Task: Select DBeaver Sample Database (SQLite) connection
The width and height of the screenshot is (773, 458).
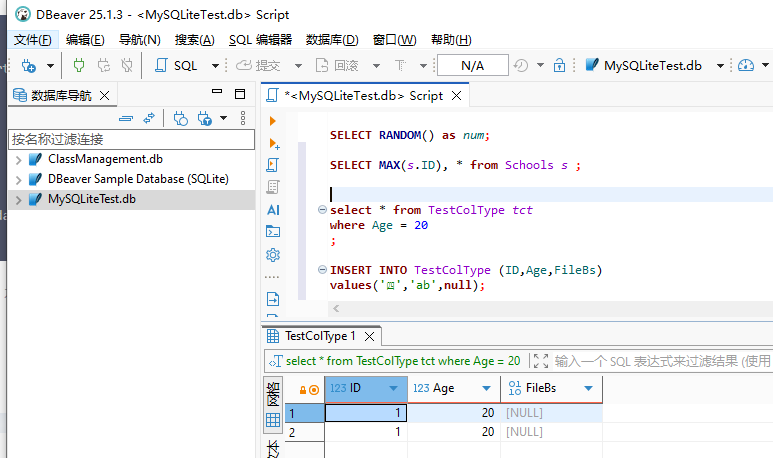Action: (138, 179)
